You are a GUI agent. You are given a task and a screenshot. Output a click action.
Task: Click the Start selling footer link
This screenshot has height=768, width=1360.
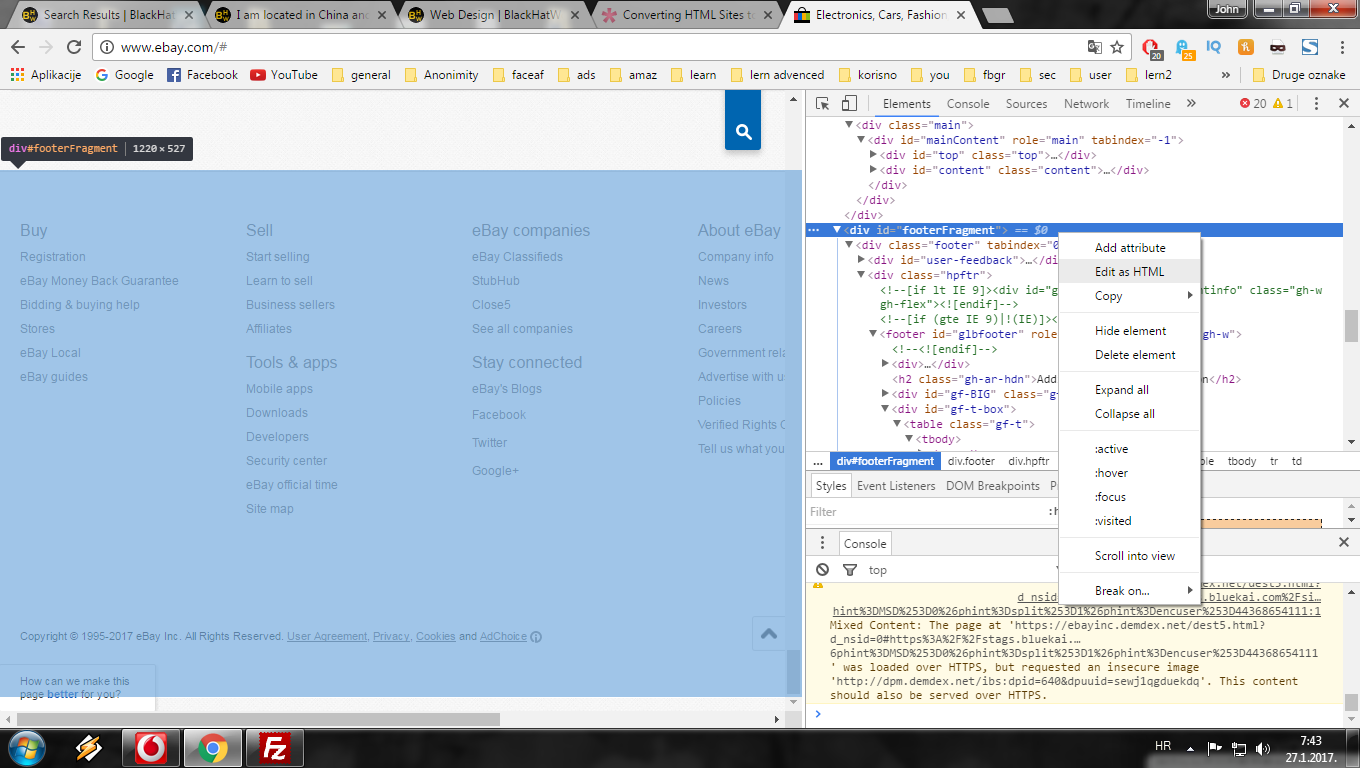[x=278, y=257]
